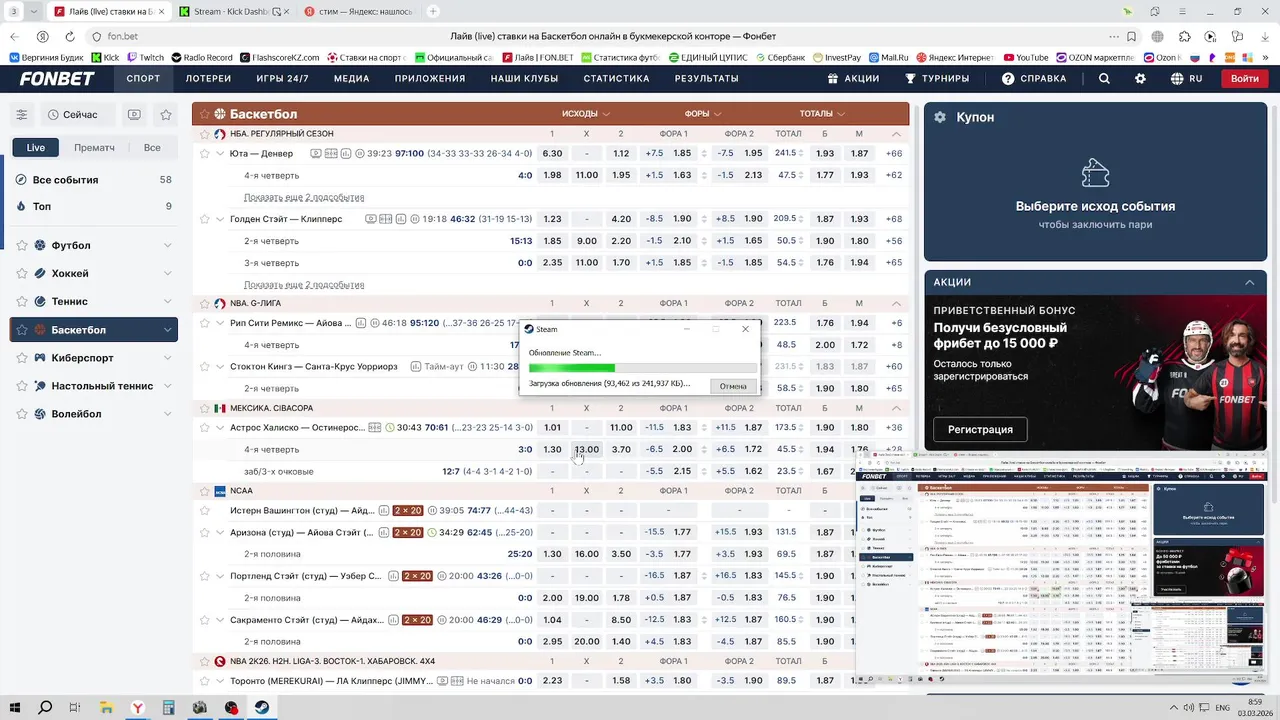Toggle star in the Баскетбол table header

click(x=205, y=114)
